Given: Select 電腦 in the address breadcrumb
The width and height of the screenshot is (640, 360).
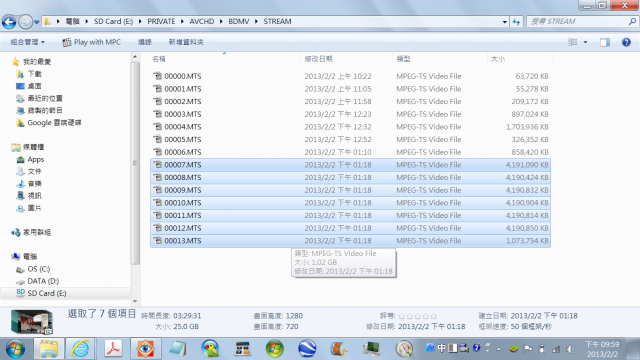Looking at the screenshot, I should [73, 22].
